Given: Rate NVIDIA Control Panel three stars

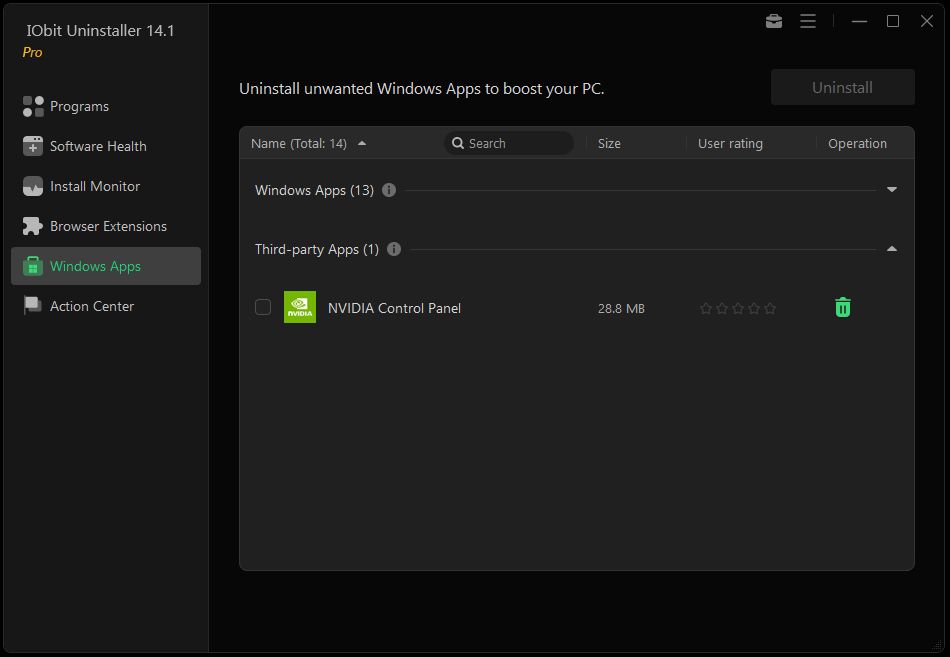Looking at the screenshot, I should pyautogui.click(x=738, y=308).
